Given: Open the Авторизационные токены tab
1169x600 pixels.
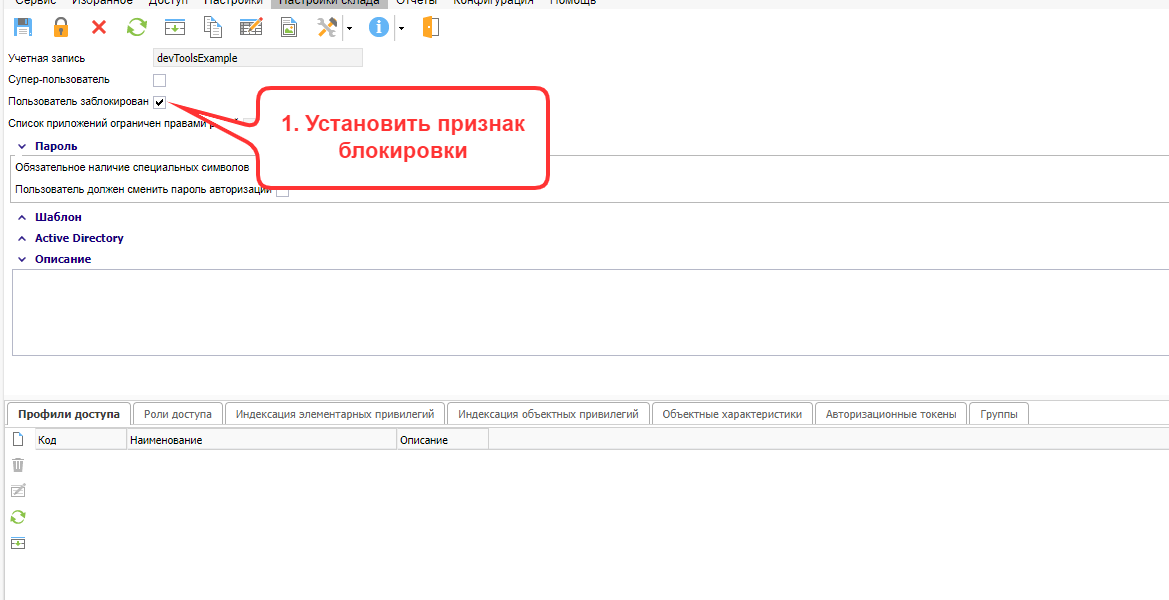Looking at the screenshot, I should click(x=890, y=414).
